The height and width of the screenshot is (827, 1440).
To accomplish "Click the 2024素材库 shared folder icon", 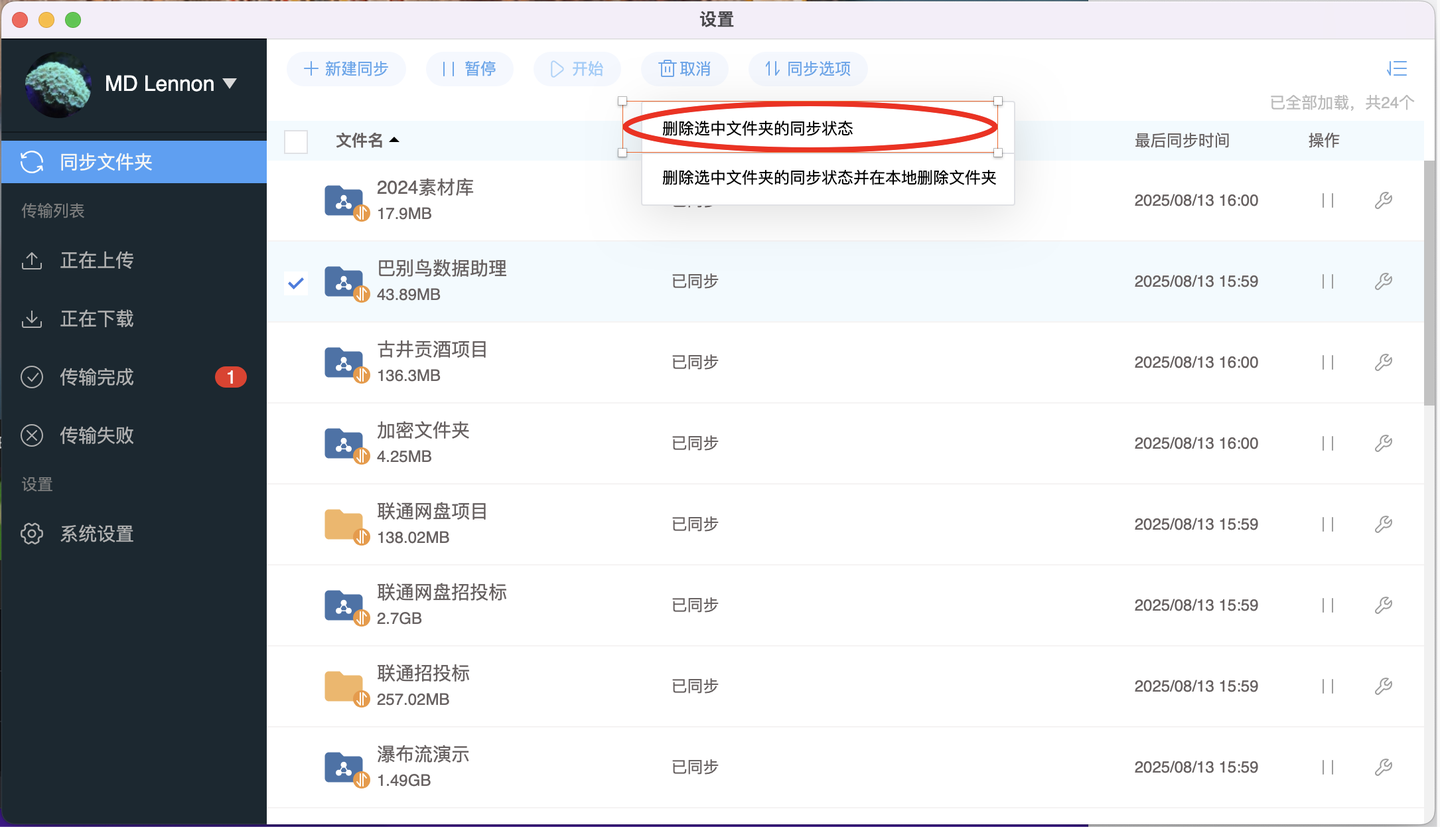I will [345, 201].
